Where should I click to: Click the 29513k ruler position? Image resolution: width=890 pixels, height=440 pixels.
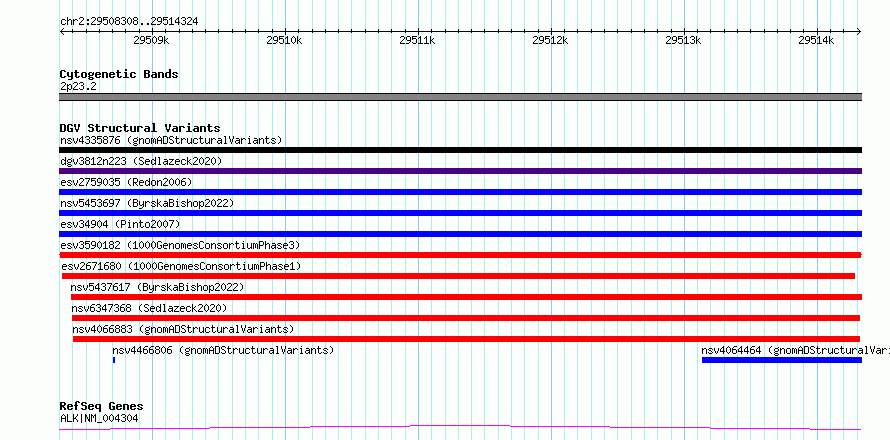click(683, 40)
